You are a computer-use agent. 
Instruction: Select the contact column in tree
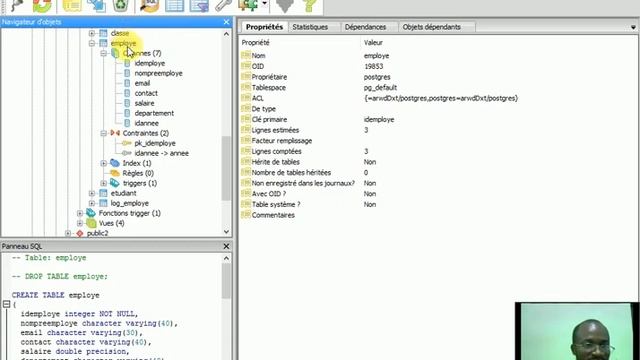click(146, 93)
